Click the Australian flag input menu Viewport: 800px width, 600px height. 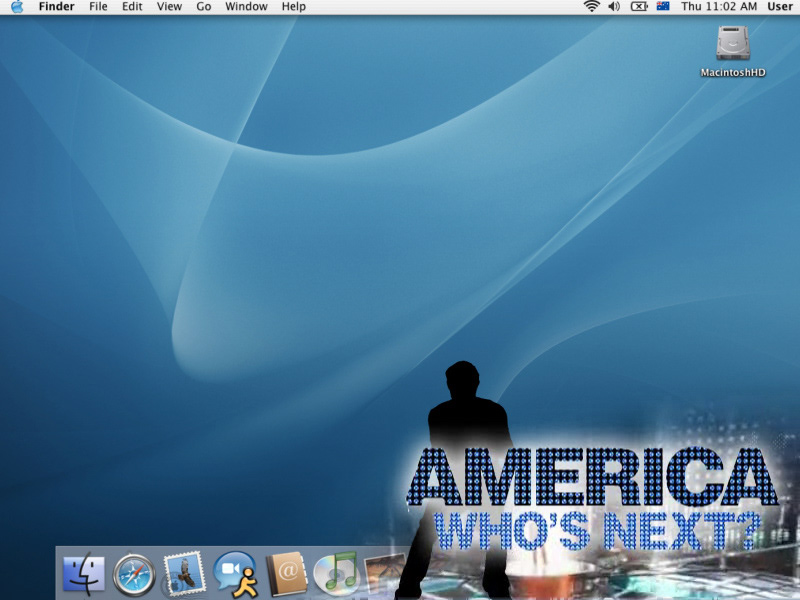point(663,6)
